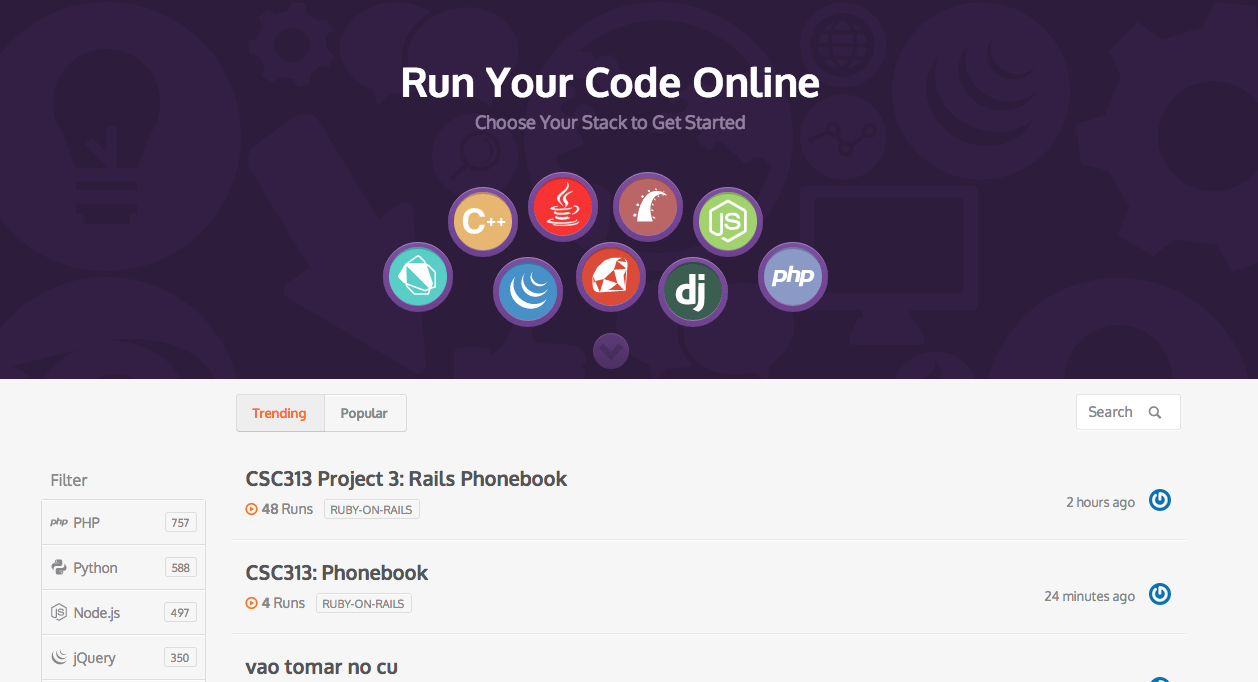
Task: Select the Java stack icon
Action: click(563, 207)
